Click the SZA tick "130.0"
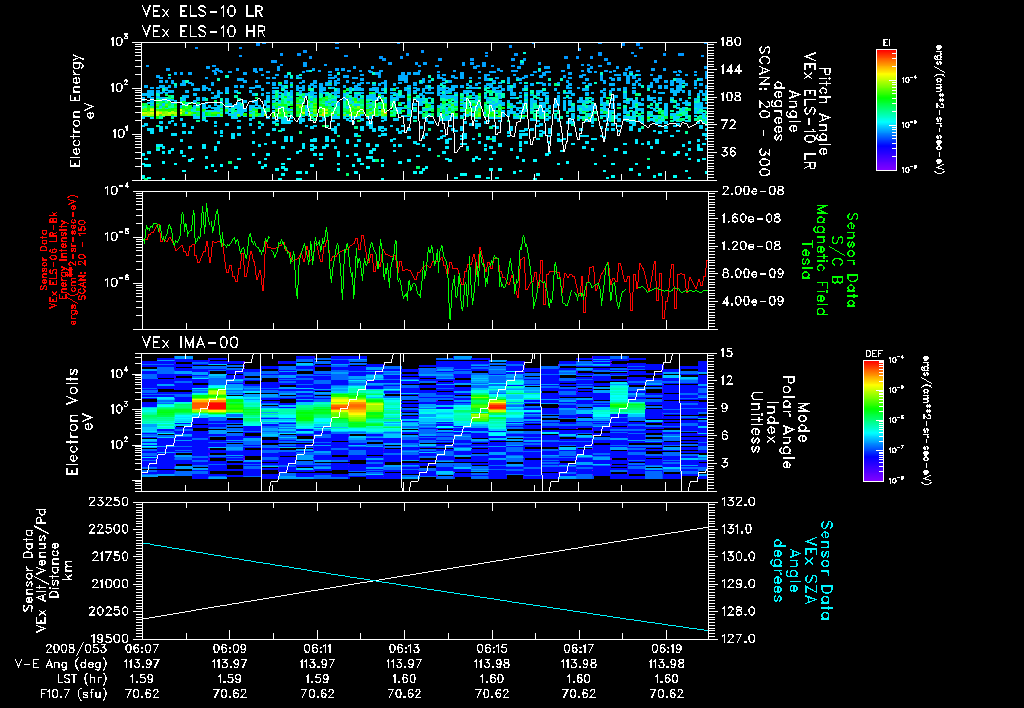The height and width of the screenshot is (708, 1024). coord(738,556)
